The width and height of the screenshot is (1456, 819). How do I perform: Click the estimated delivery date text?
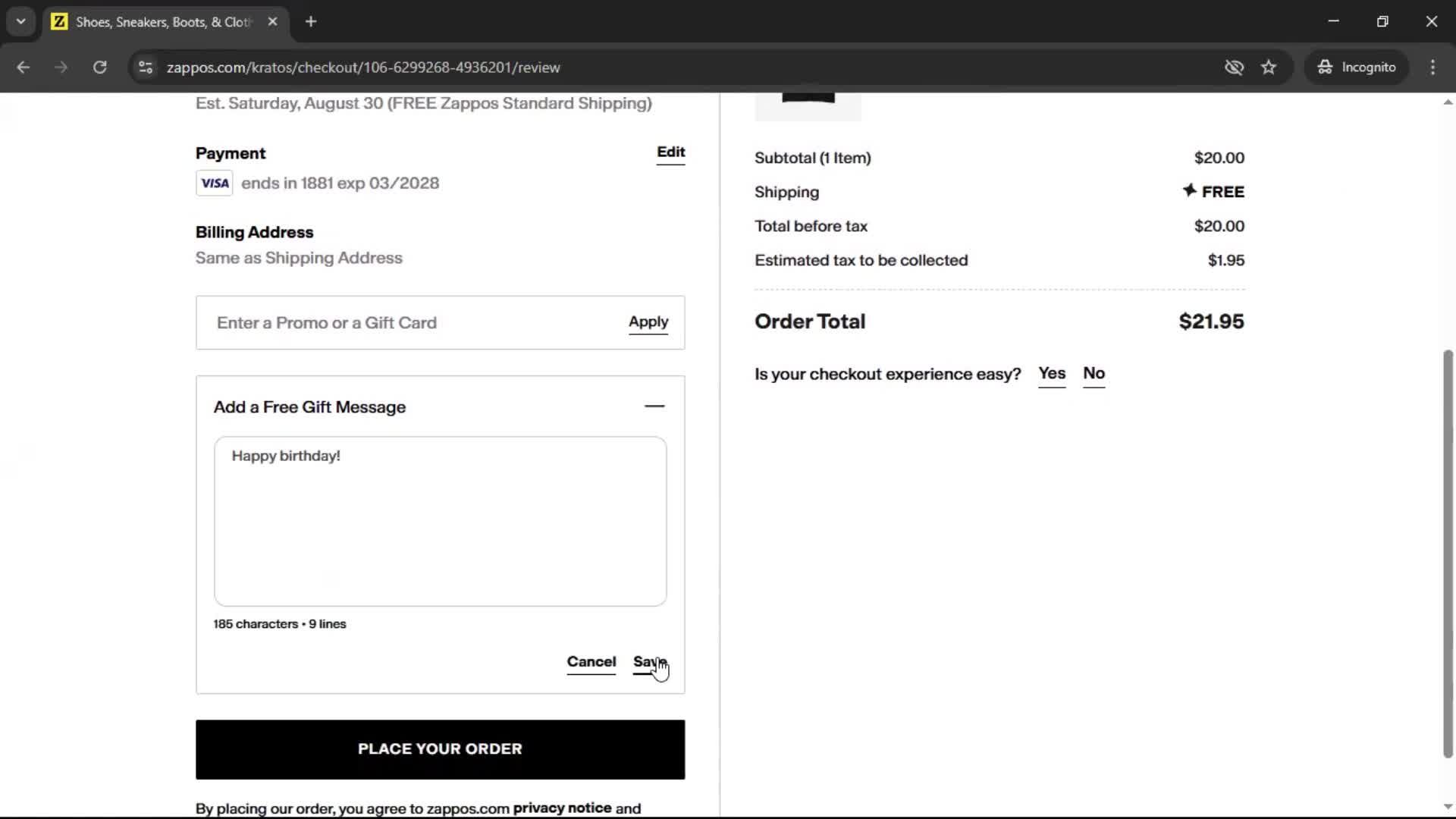click(x=423, y=103)
